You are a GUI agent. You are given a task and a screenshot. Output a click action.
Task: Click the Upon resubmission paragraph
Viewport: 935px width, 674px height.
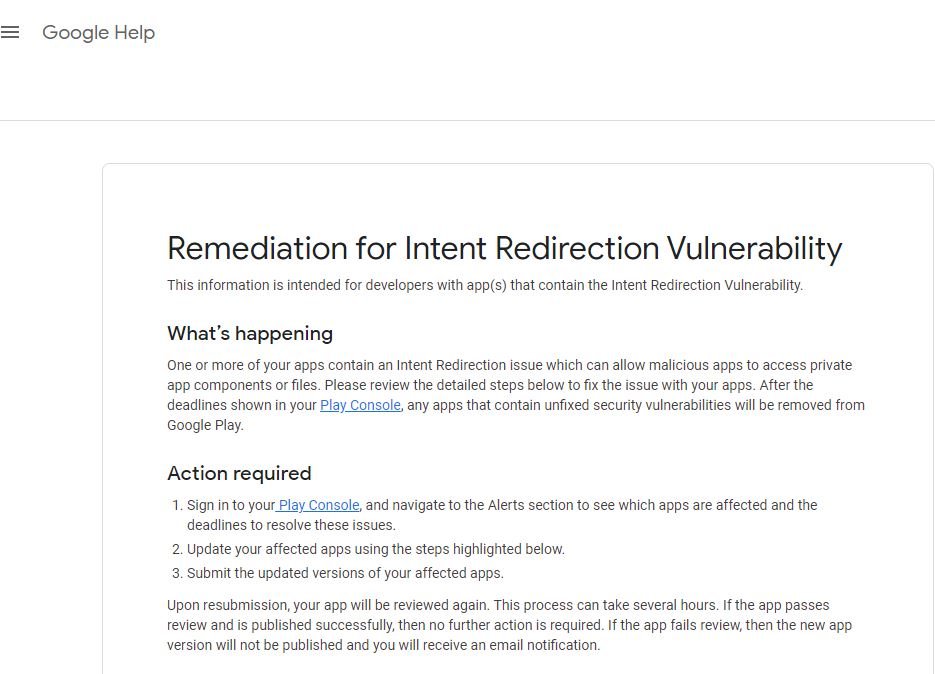510,625
